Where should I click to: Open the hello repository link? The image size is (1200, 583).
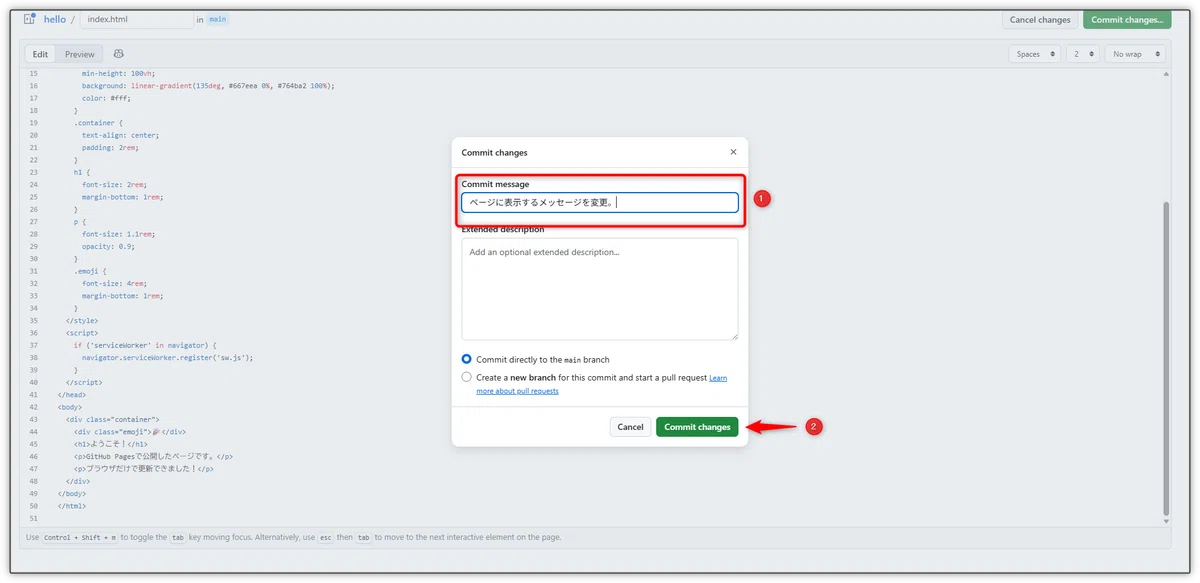[x=54, y=19]
